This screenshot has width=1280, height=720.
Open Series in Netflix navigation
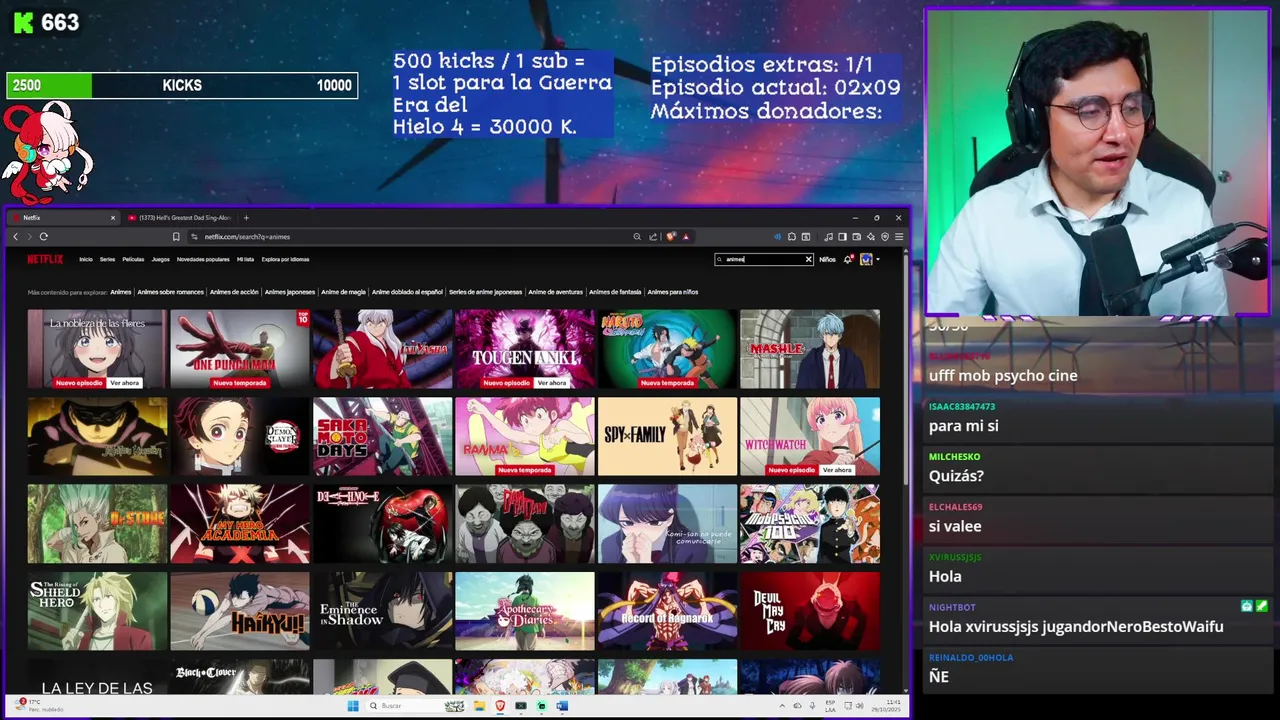coord(107,259)
